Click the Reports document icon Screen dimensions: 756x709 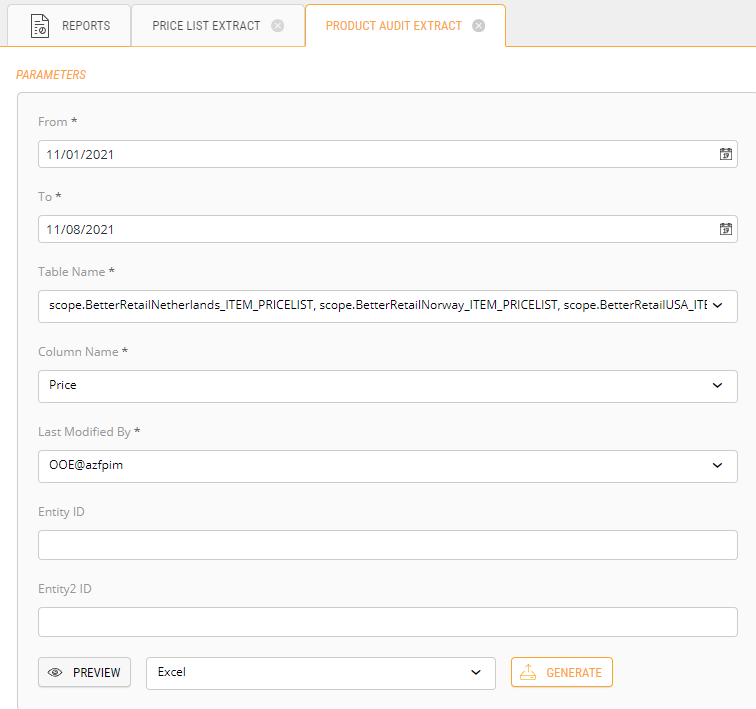click(x=40, y=26)
